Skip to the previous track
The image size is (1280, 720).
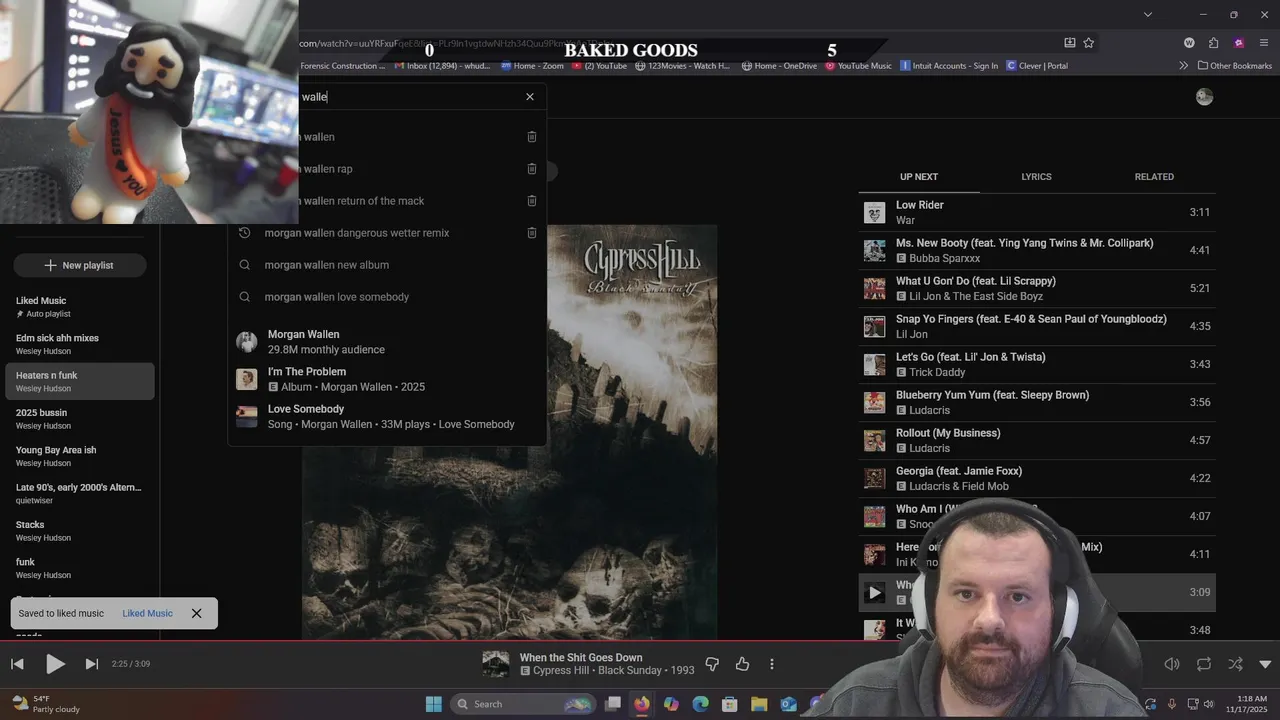tap(17, 664)
